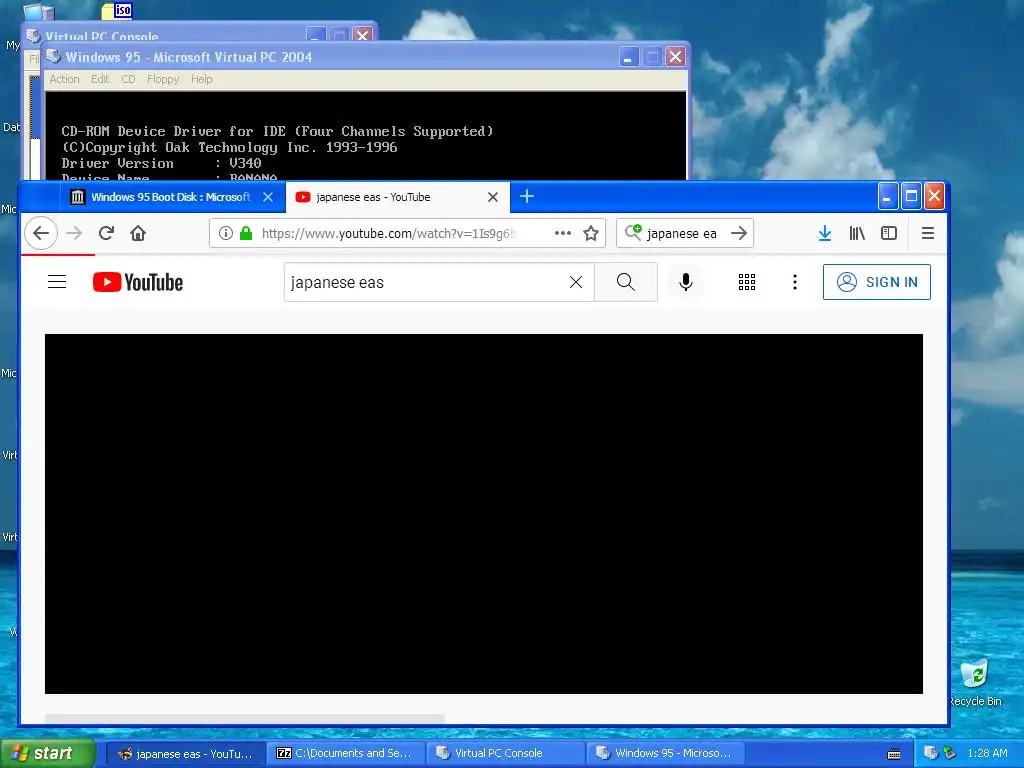Image resolution: width=1024 pixels, height=768 pixels.
Task: Click the YouTube logo
Action: [138, 282]
